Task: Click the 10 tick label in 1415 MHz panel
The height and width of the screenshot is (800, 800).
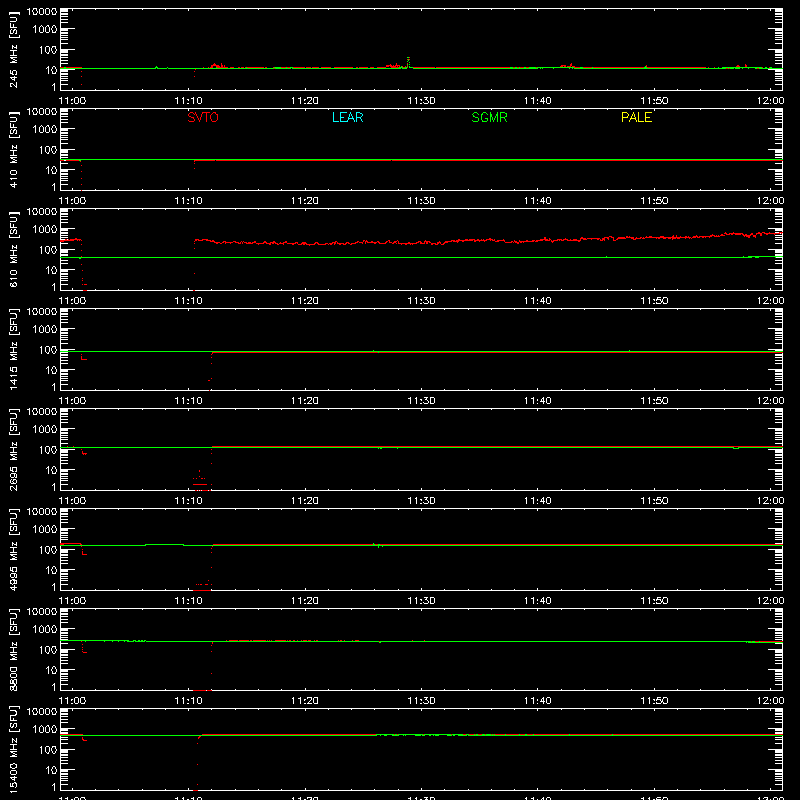Action: (51, 370)
